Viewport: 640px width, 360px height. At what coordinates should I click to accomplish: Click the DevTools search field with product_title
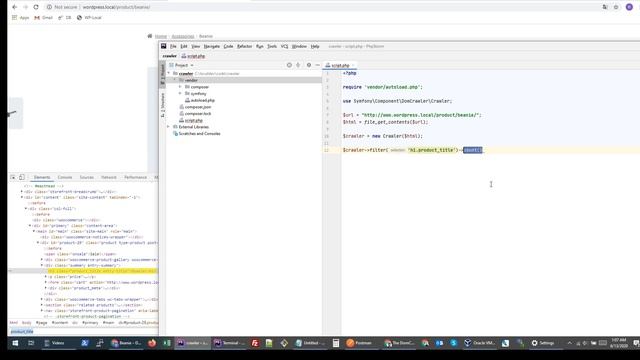pyautogui.click(x=83, y=332)
